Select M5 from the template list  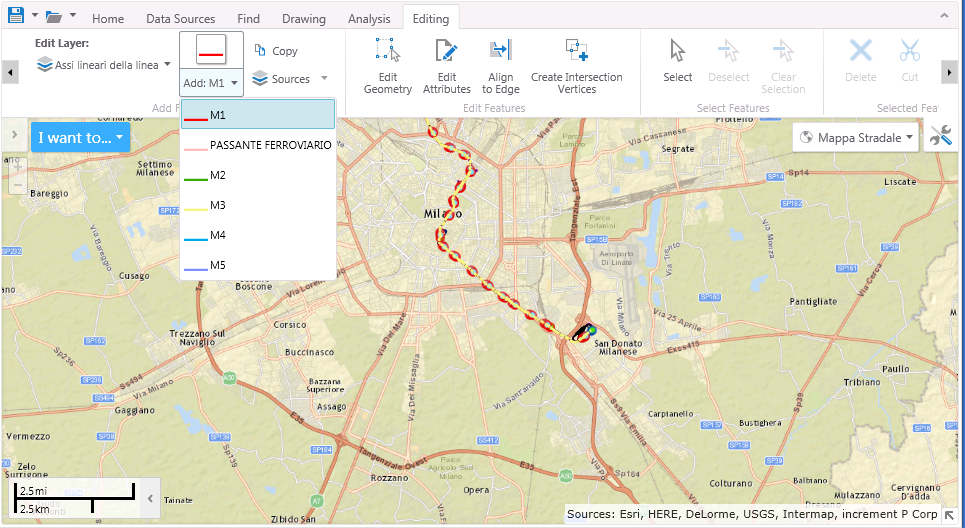click(x=258, y=265)
